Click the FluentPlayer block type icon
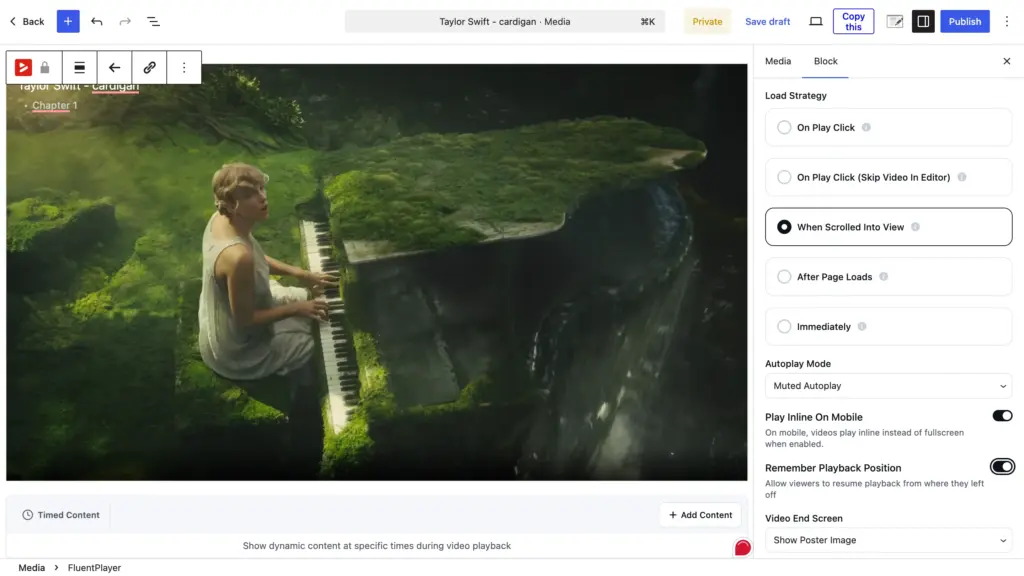 [23, 67]
